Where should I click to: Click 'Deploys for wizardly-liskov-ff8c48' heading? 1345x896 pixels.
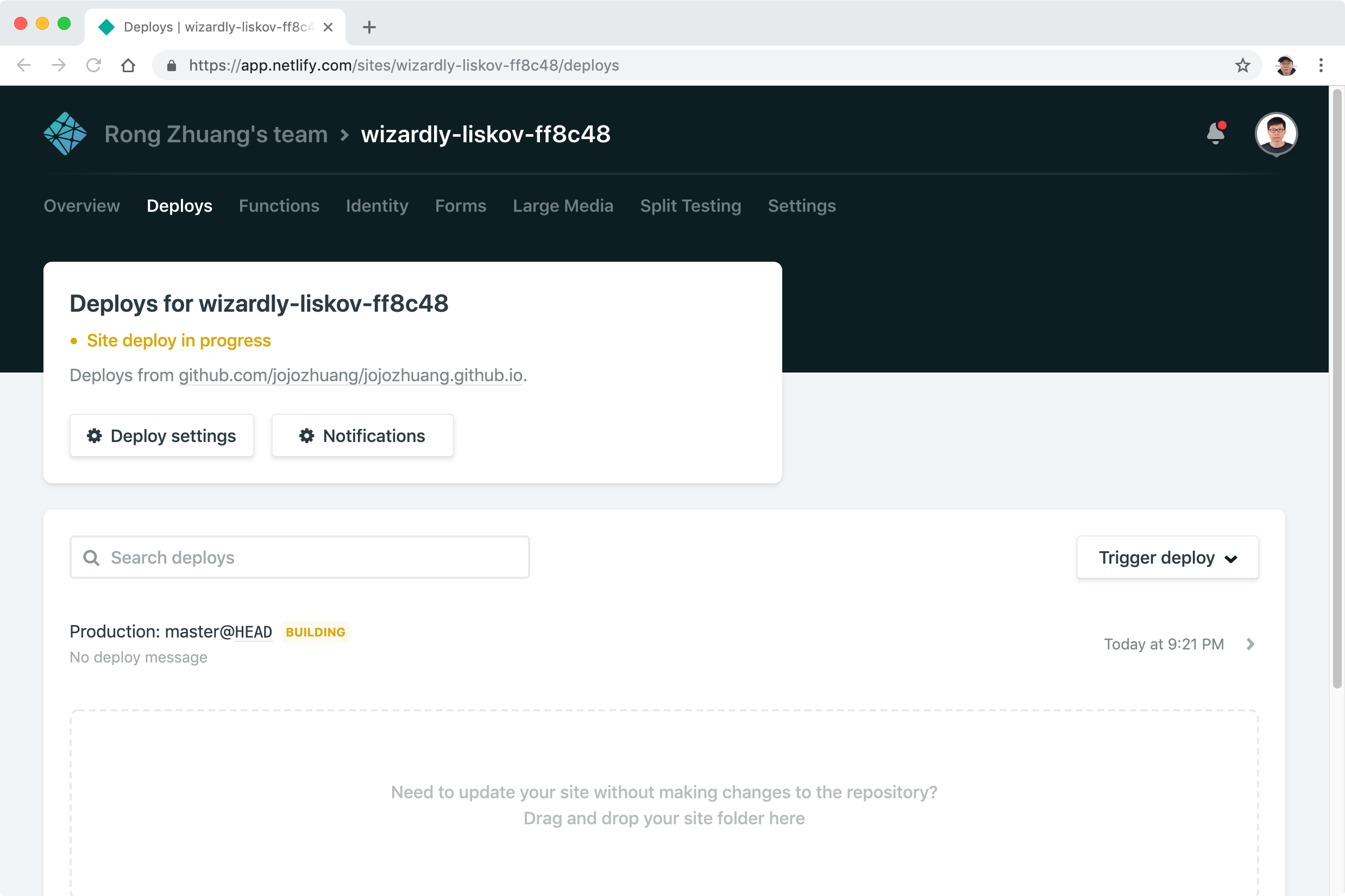259,304
